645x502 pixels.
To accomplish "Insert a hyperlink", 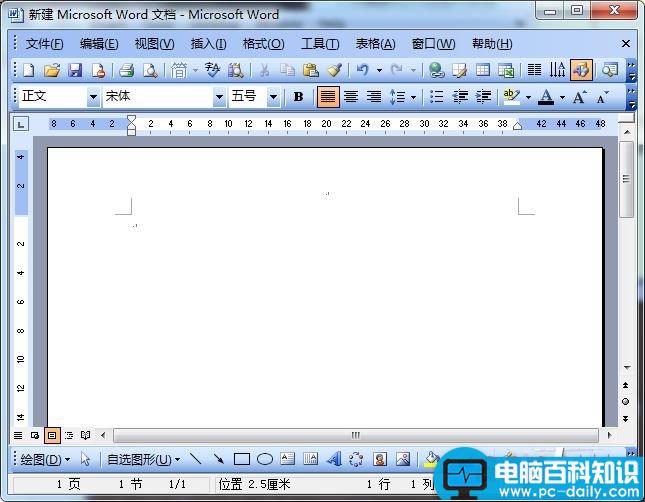I will pyautogui.click(x=436, y=70).
